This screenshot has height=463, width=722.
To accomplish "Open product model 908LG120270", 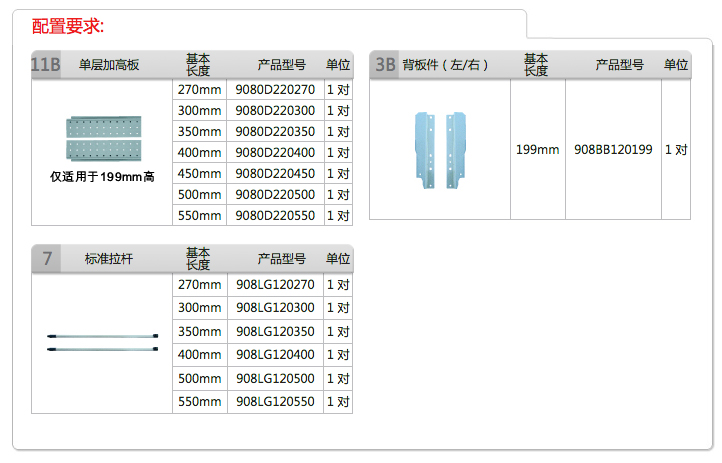I will pyautogui.click(x=275, y=284).
